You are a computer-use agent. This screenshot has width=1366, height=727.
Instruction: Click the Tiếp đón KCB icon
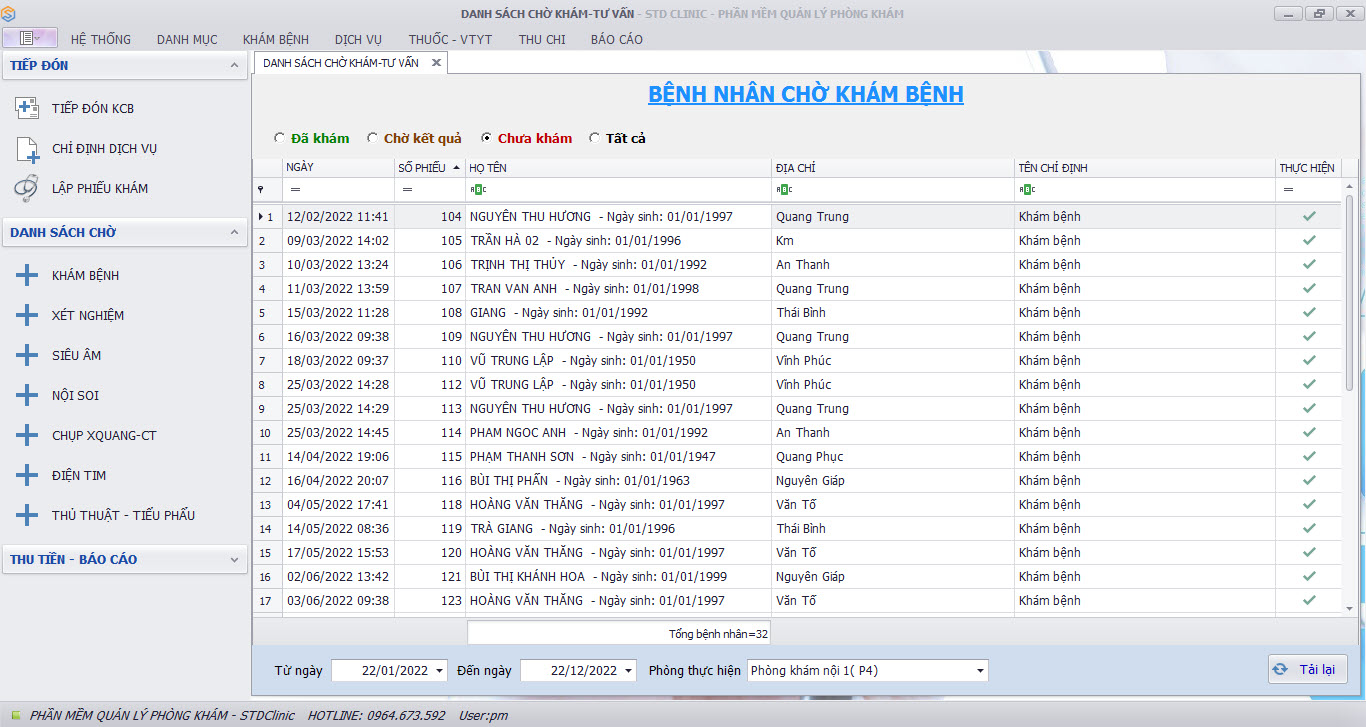pyautogui.click(x=27, y=108)
